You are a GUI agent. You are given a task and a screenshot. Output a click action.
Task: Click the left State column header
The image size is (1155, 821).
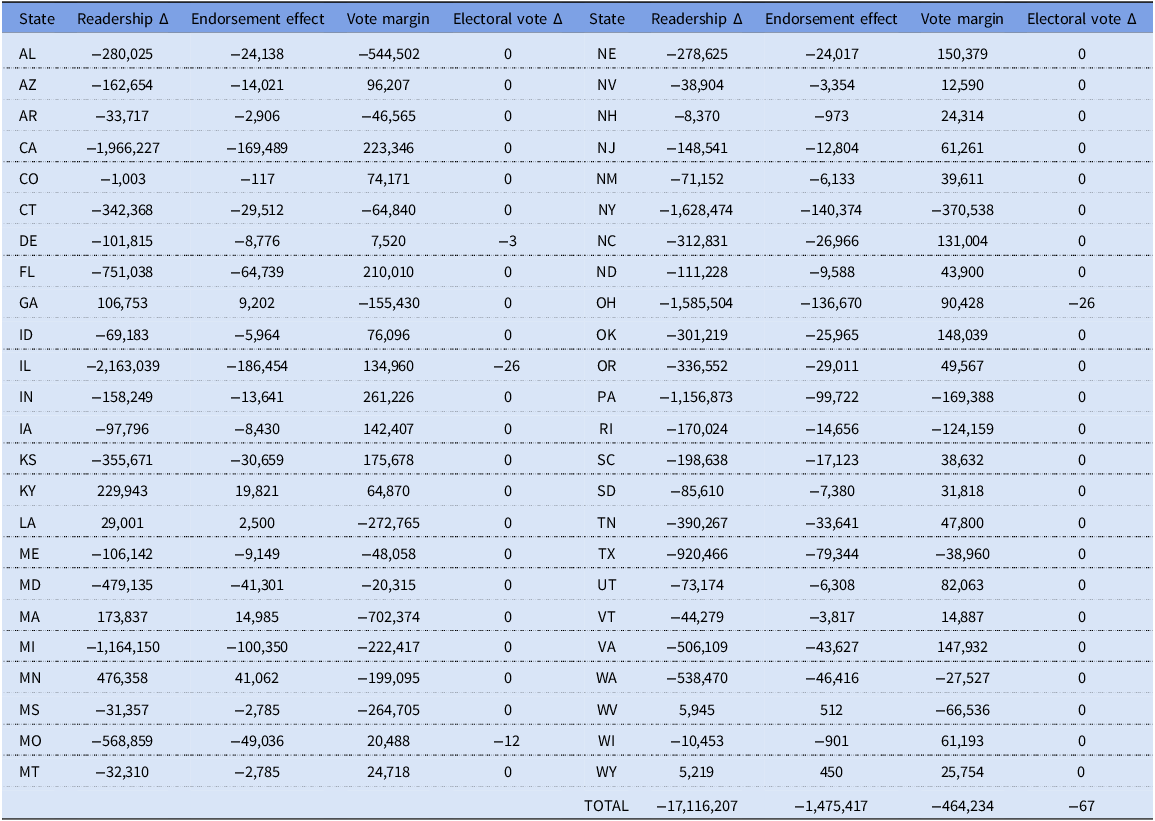(37, 19)
